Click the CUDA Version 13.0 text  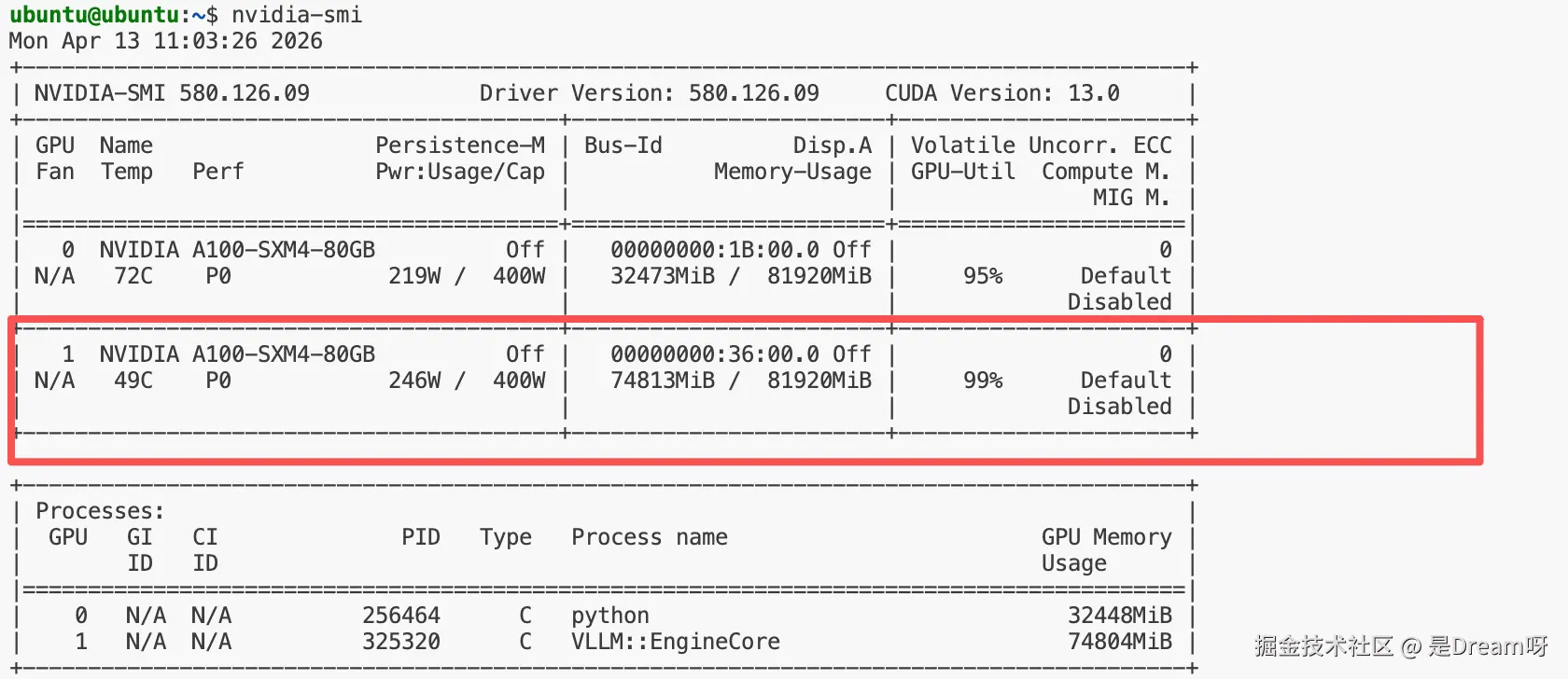pos(1001,93)
